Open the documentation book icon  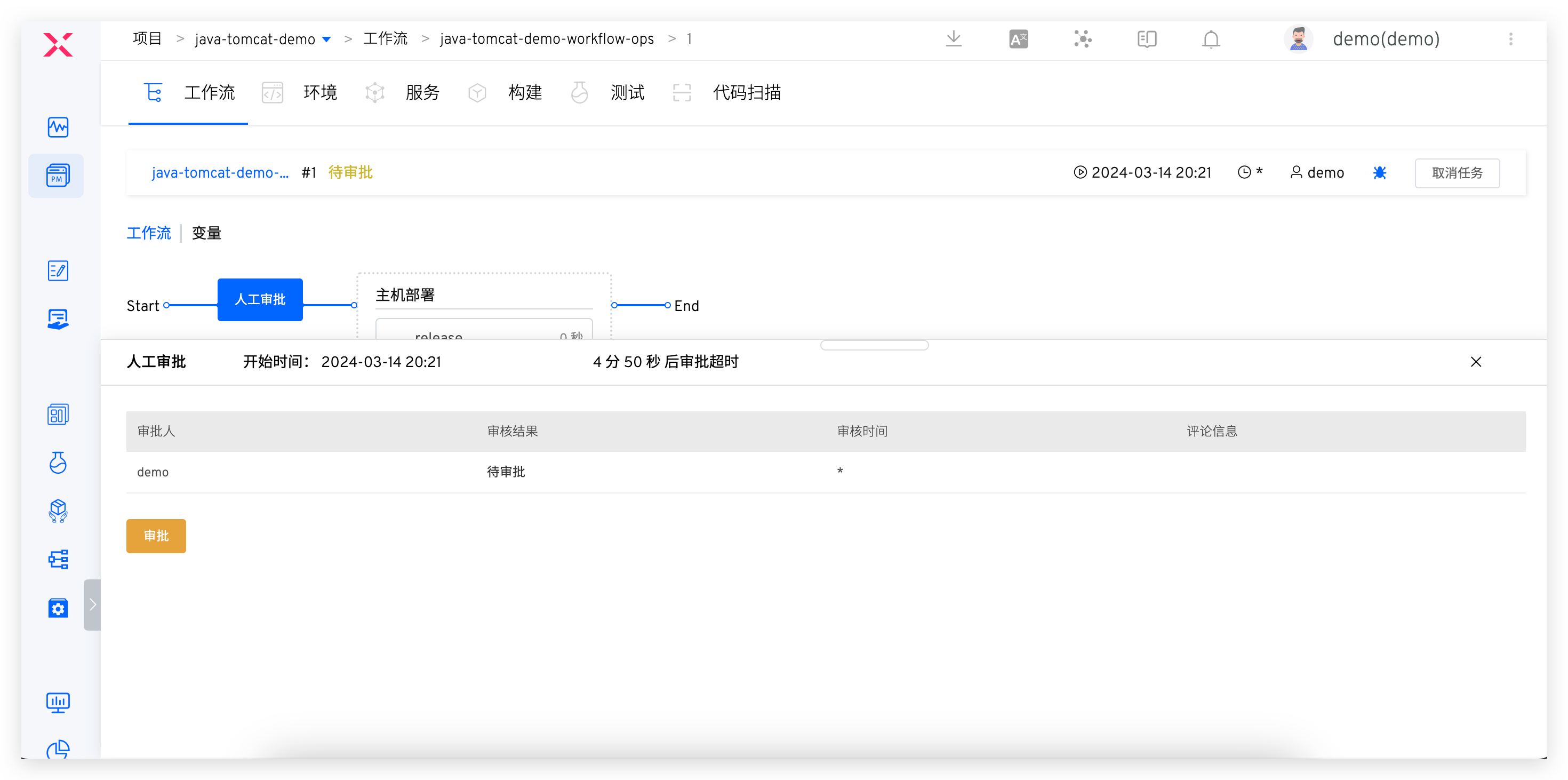click(x=1147, y=39)
